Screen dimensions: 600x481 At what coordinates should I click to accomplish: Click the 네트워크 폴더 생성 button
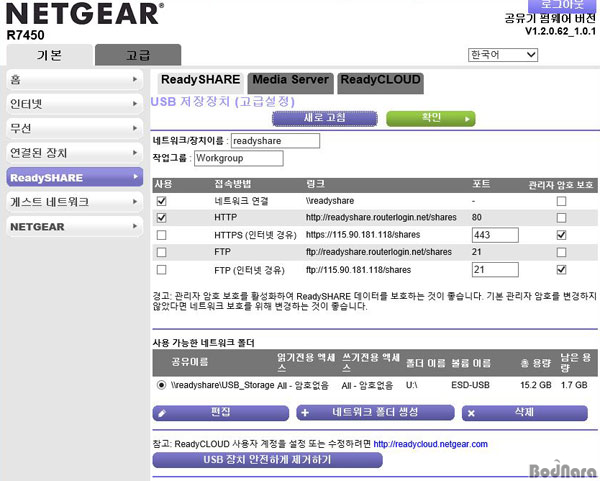(375, 413)
